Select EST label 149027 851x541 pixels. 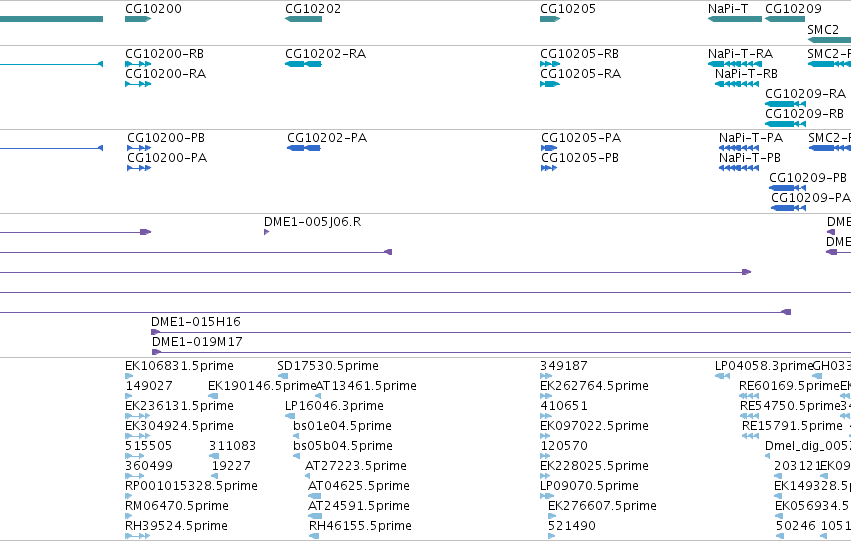tap(149, 386)
